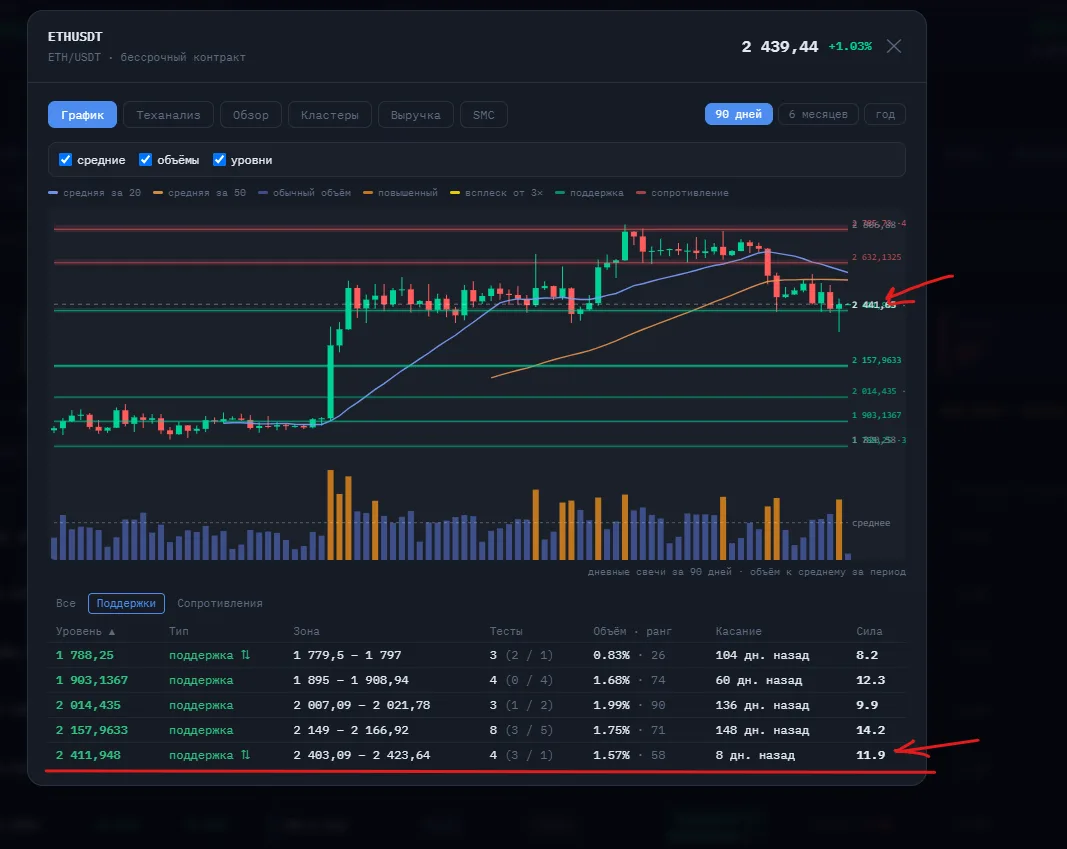Click the 8 дн. назад touch cell
The width and height of the screenshot is (1067, 849).
click(755, 755)
